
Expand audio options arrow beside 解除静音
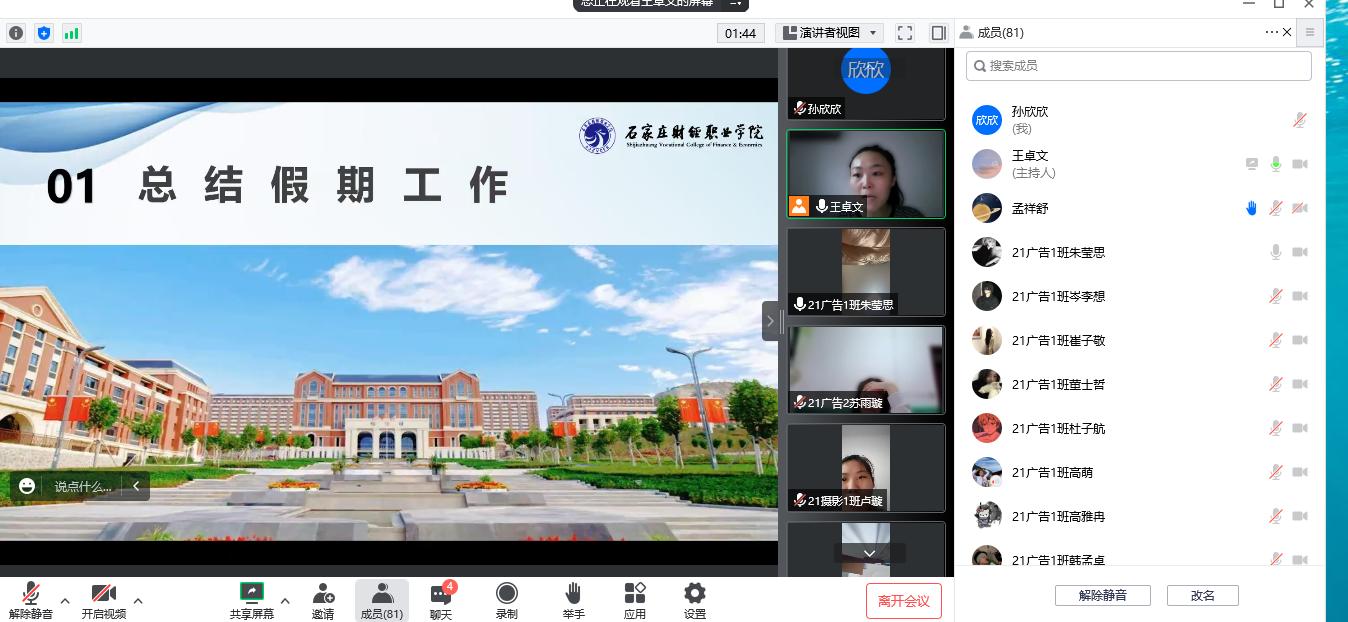click(x=65, y=601)
